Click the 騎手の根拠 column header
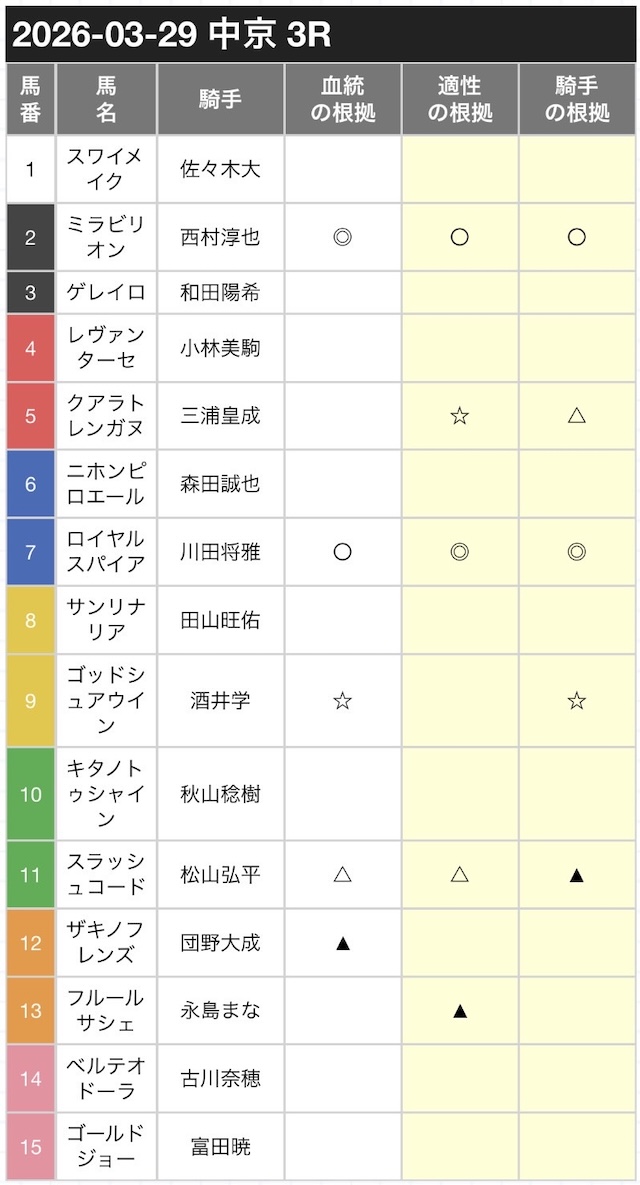The height and width of the screenshot is (1185, 640). pyautogui.click(x=577, y=99)
